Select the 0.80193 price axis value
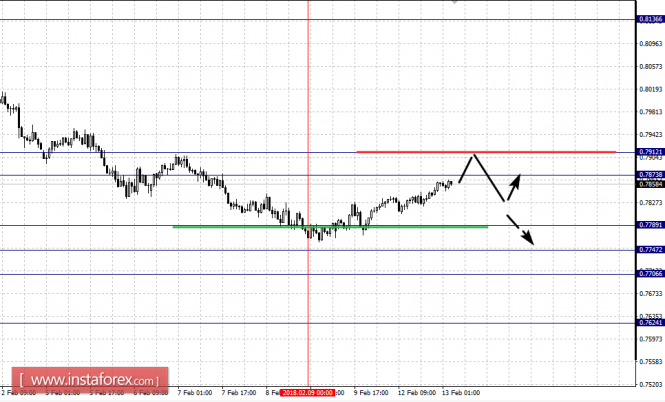 click(x=651, y=89)
